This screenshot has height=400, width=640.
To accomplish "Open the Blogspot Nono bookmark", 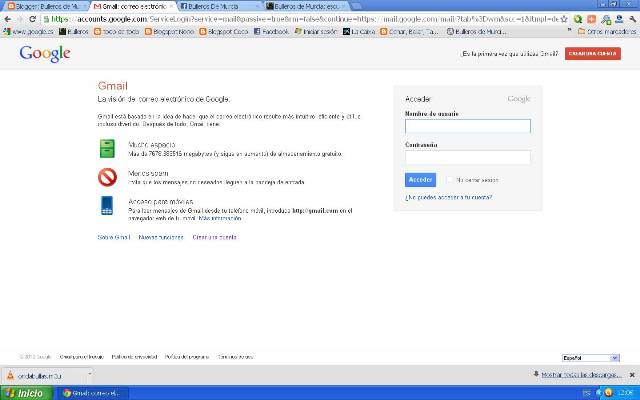I will point(169,31).
